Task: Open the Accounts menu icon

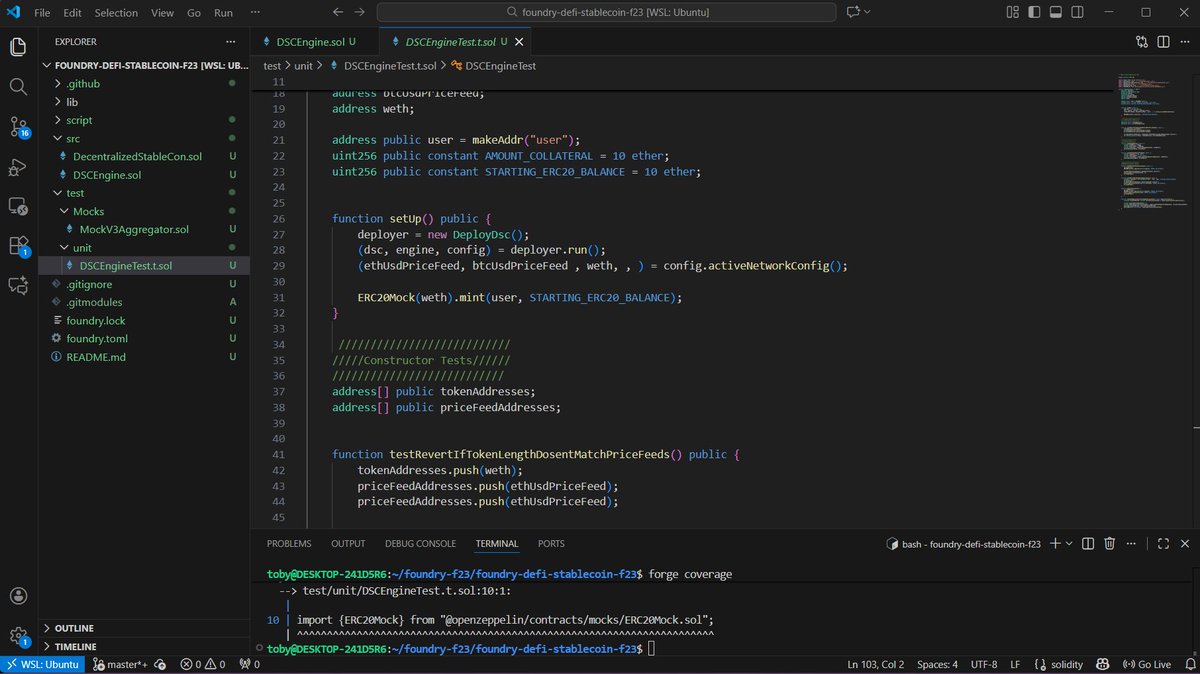Action: 18,596
